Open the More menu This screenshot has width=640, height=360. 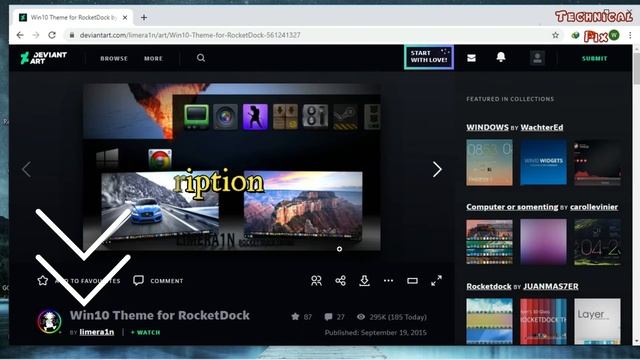[153, 58]
